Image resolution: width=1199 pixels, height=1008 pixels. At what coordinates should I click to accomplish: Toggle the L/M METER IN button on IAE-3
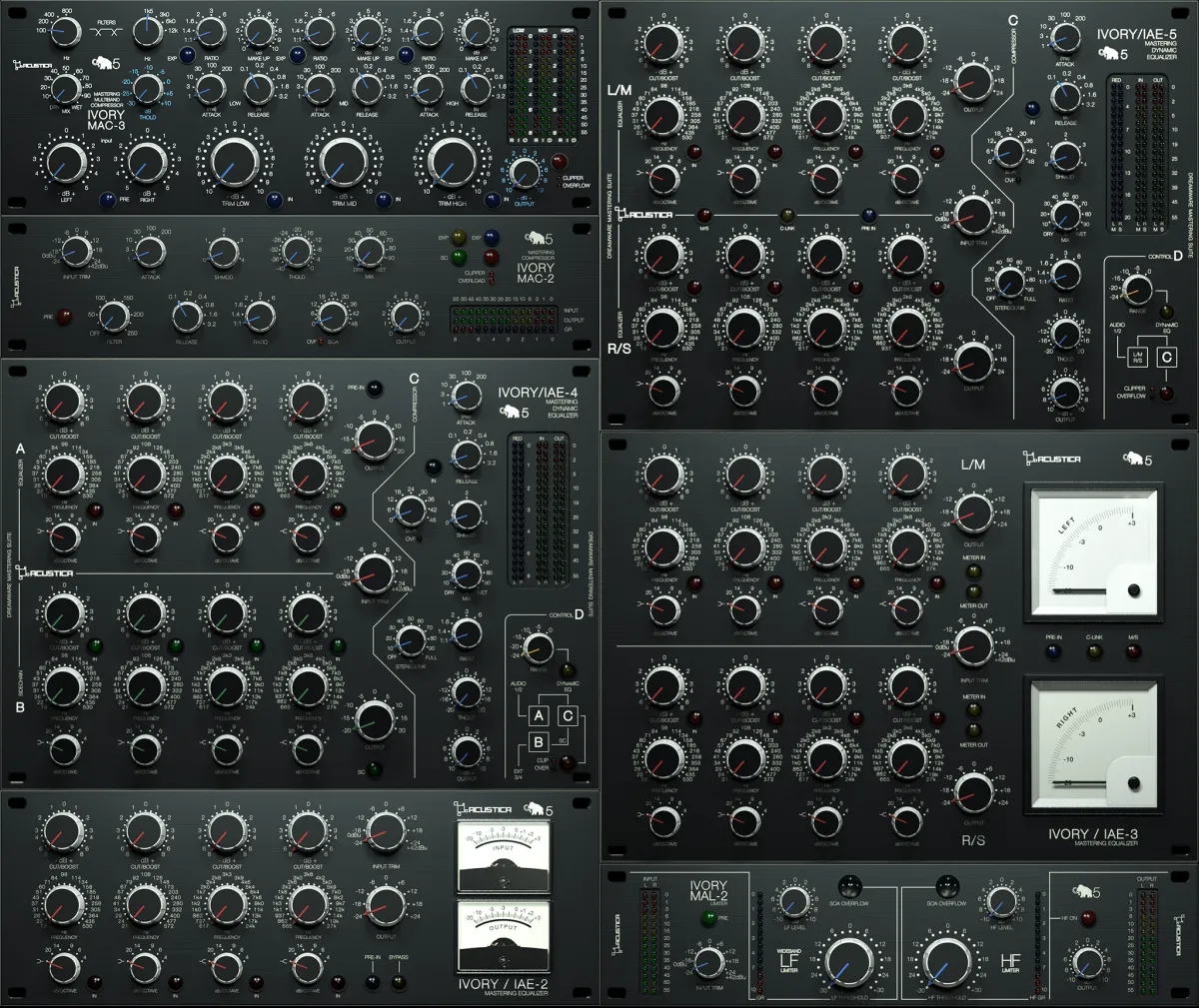974,572
